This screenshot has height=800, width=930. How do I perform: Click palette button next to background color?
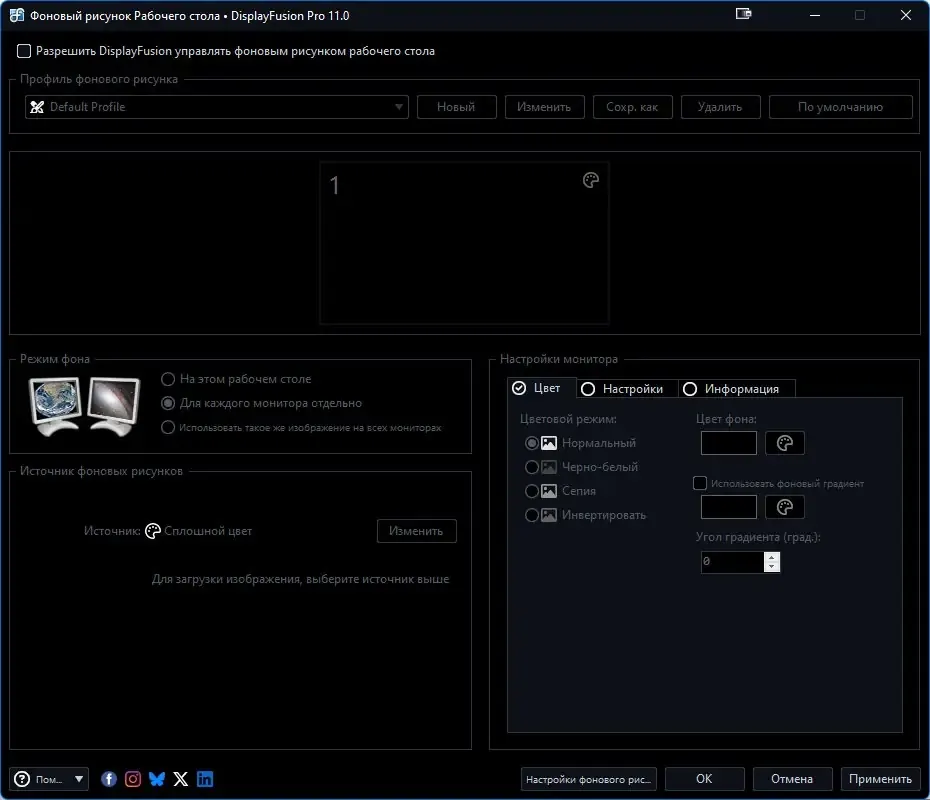[x=784, y=443]
